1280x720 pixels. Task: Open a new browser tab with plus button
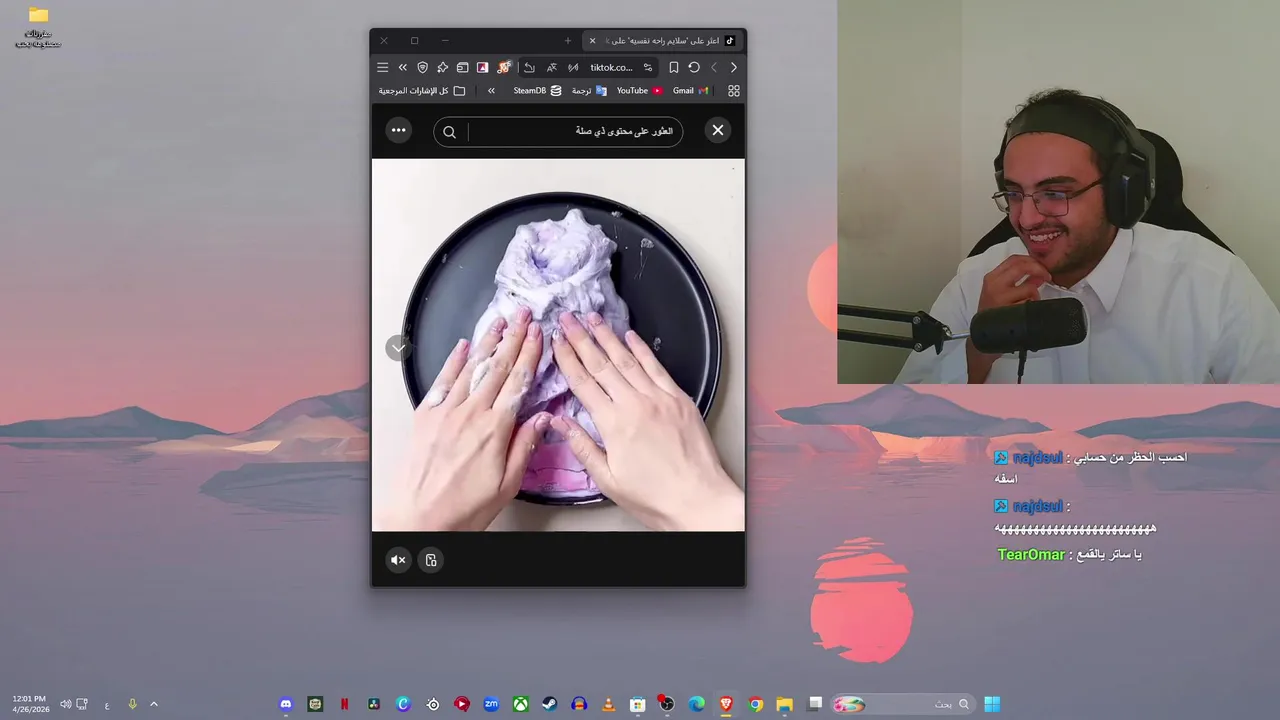[568, 41]
